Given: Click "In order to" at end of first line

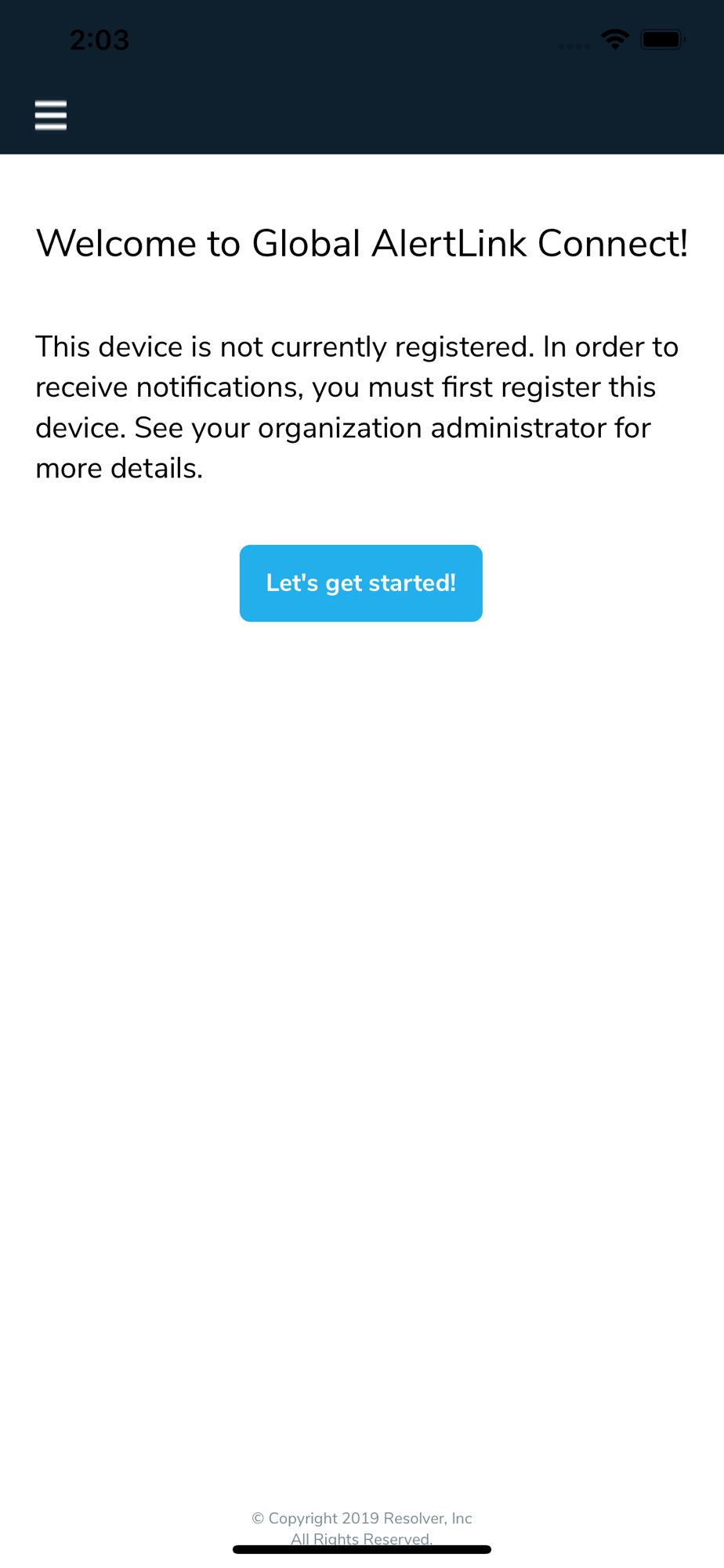Looking at the screenshot, I should [611, 347].
